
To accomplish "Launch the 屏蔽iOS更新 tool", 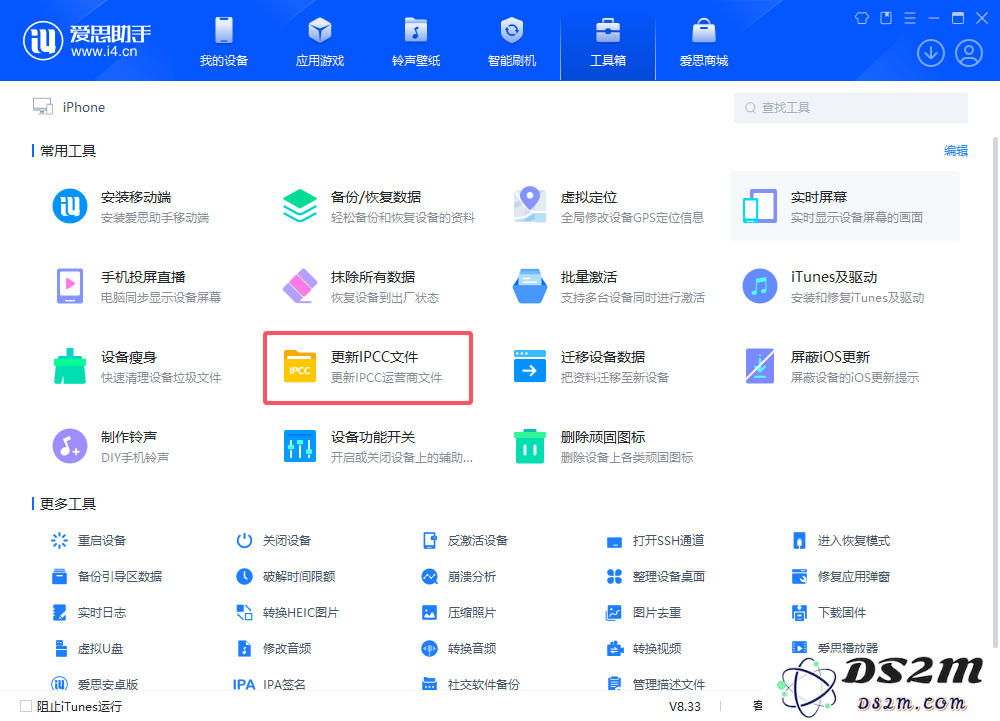I will 830,367.
